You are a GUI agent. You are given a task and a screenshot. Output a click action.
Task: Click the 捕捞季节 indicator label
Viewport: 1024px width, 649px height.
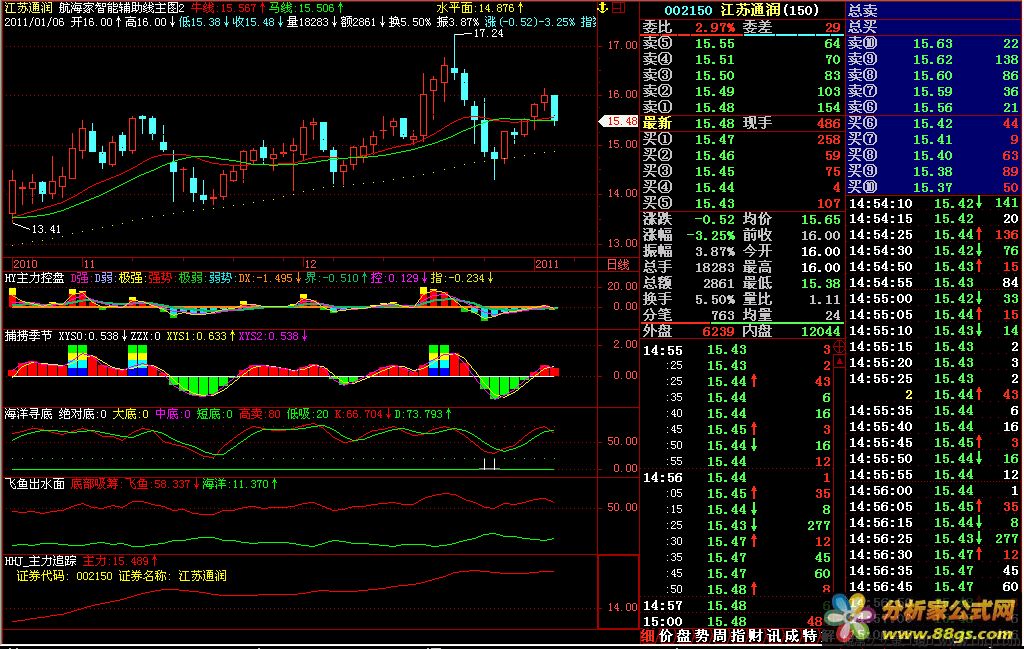pyautogui.click(x=28, y=336)
